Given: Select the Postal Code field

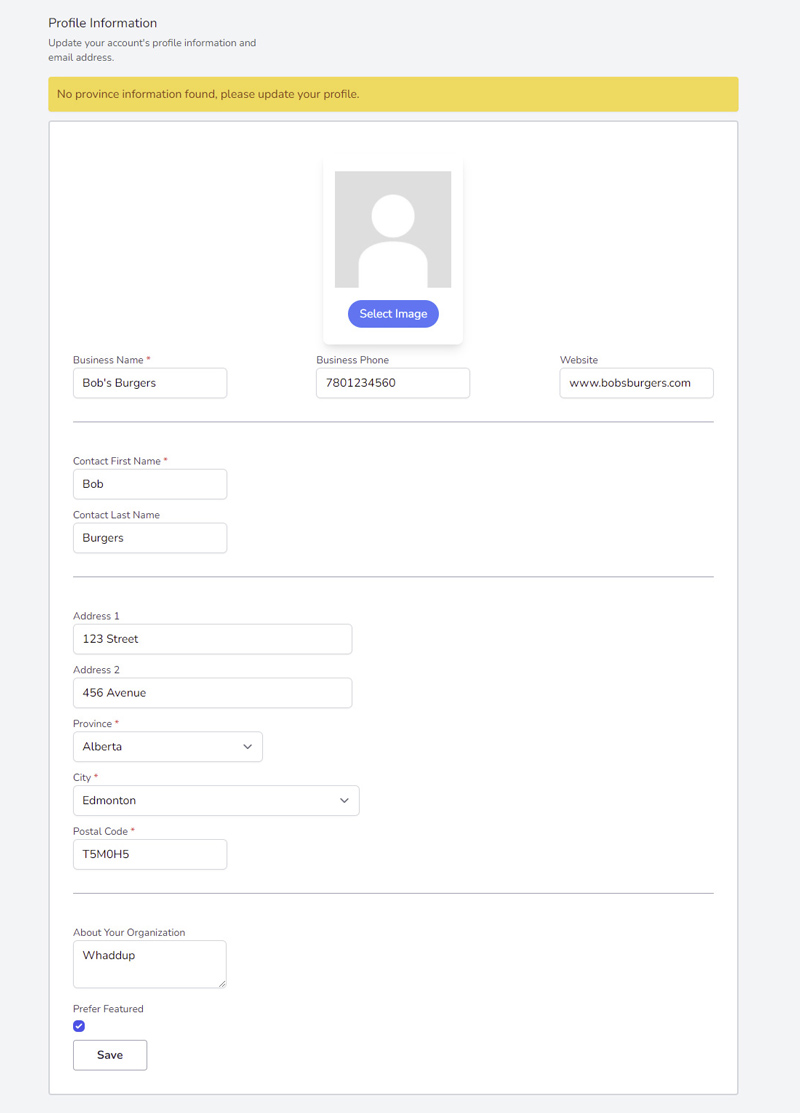Looking at the screenshot, I should pyautogui.click(x=150, y=854).
